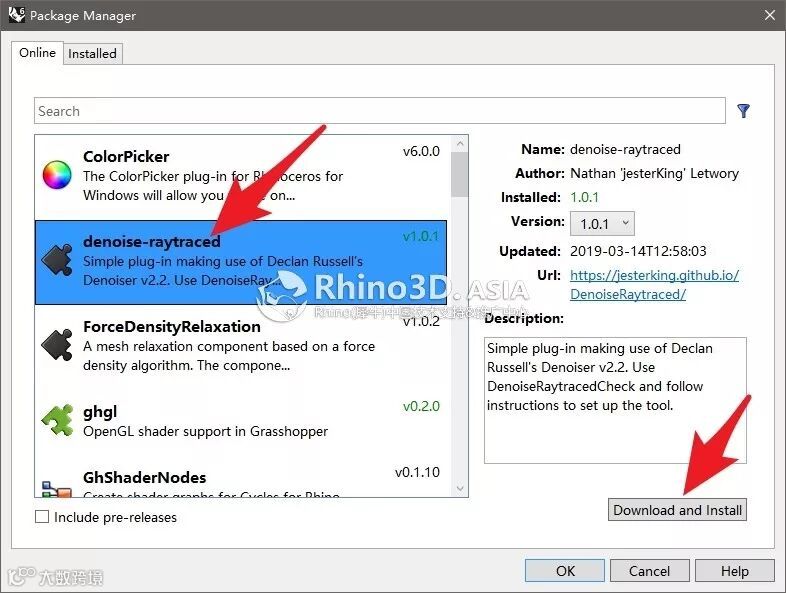Image resolution: width=786 pixels, height=593 pixels.
Task: Click the updated date 2019-03-14T12:58:03
Action: tap(638, 251)
